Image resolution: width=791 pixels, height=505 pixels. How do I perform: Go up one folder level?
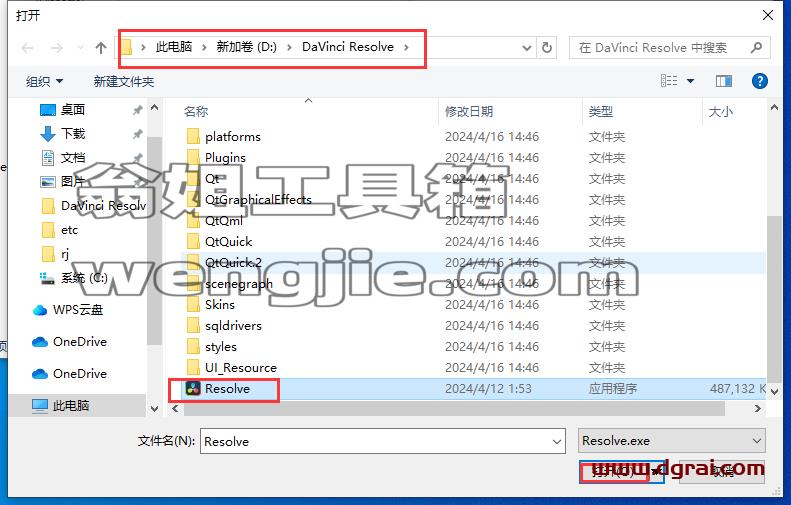point(101,48)
